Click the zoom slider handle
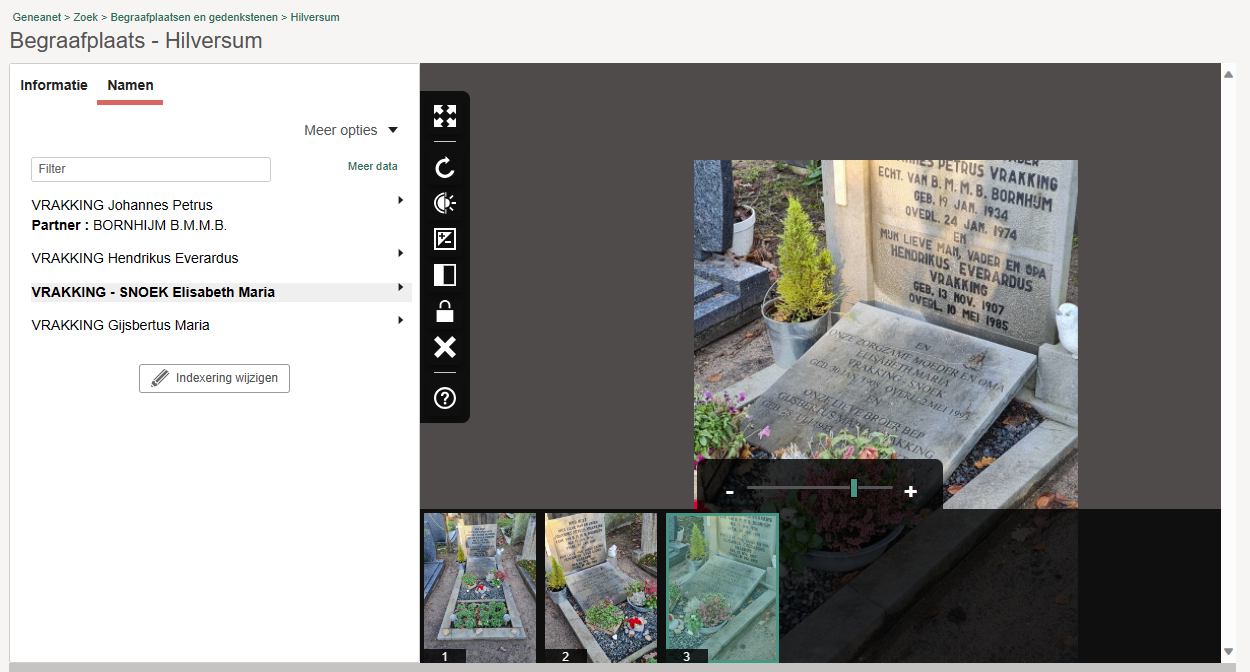Image resolution: width=1250 pixels, height=672 pixels. [x=854, y=488]
